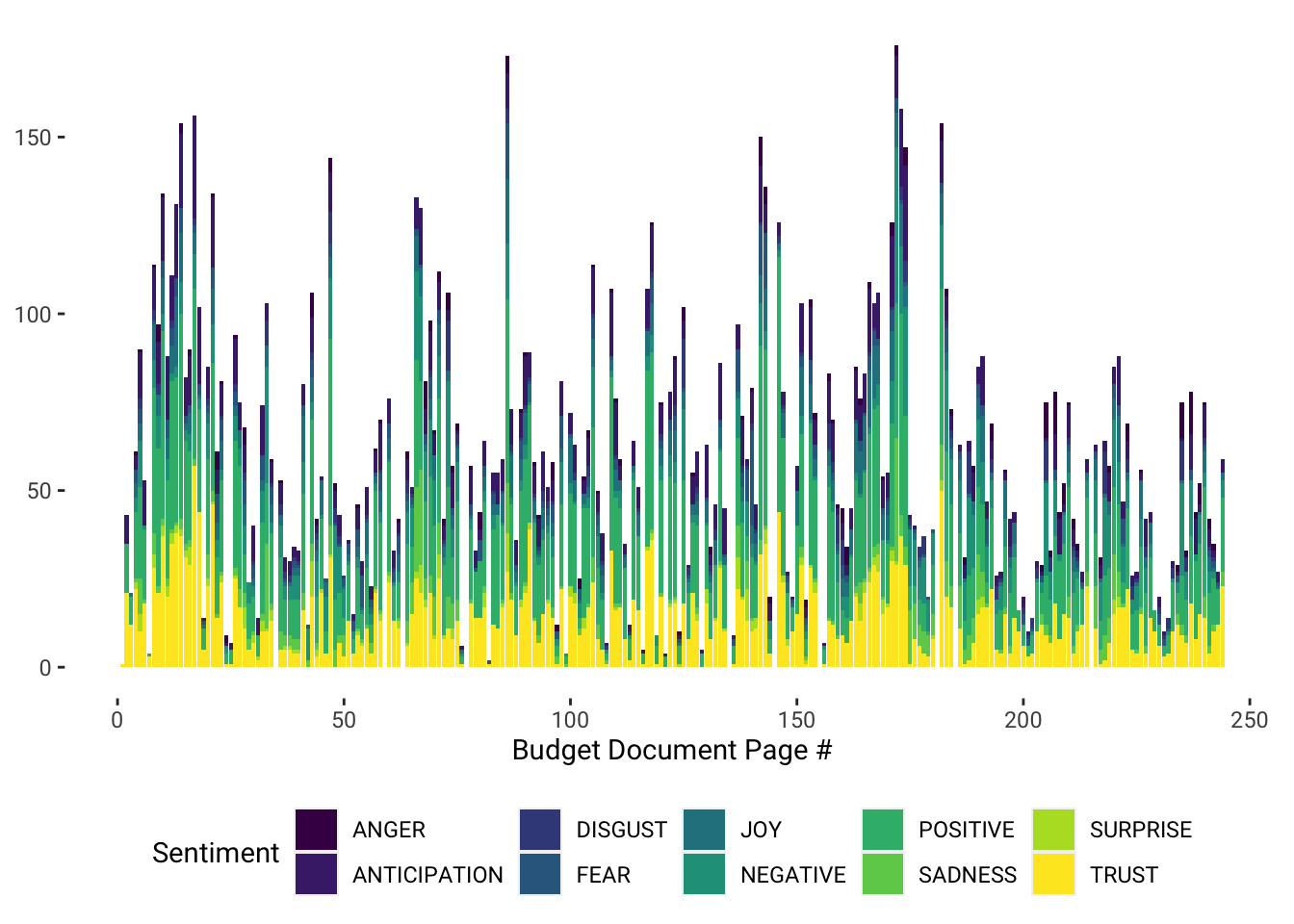Select the SADNESS legend label
The height and width of the screenshot is (924, 1294).
(x=968, y=875)
